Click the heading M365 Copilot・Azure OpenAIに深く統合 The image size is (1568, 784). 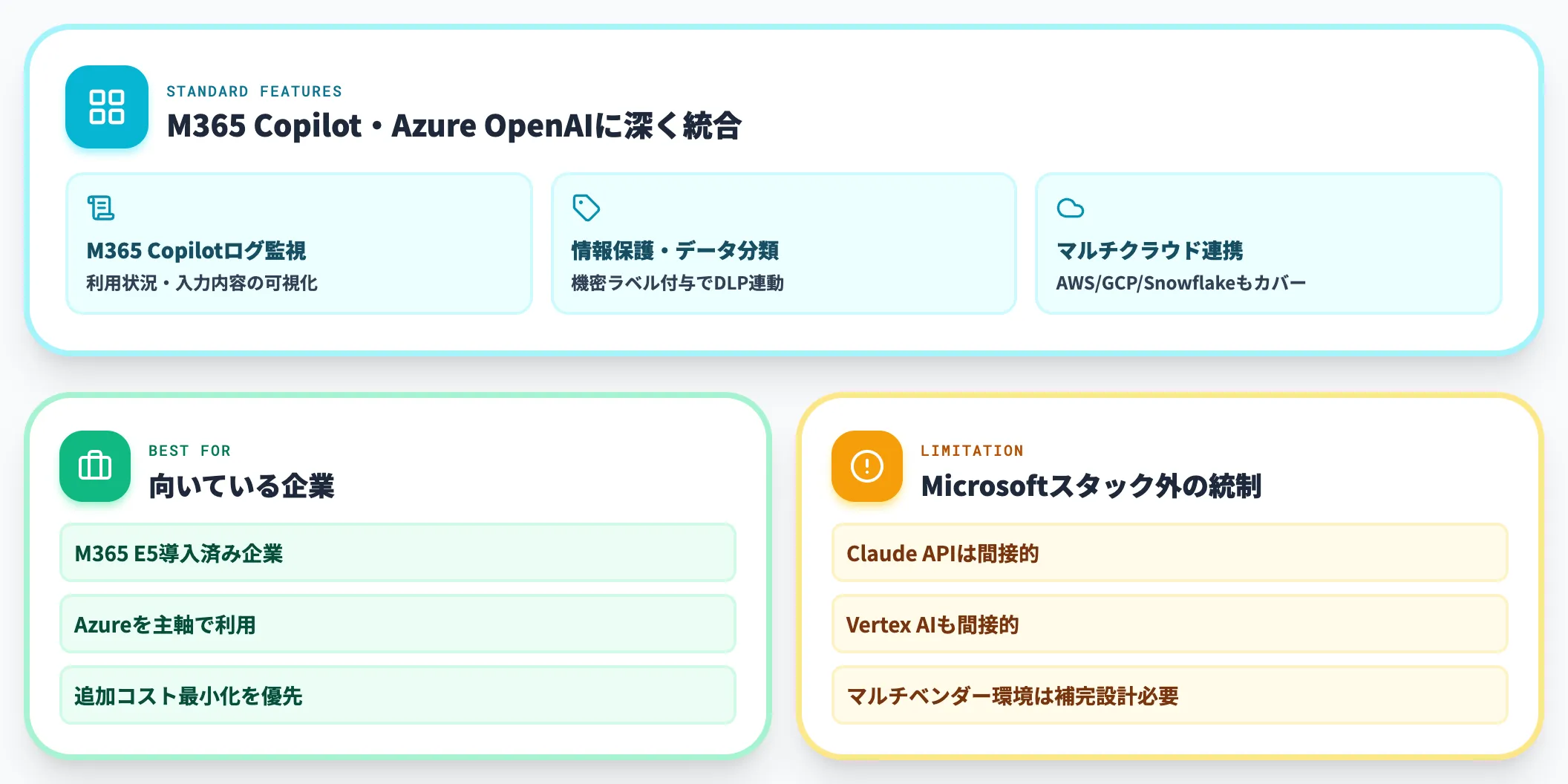[x=454, y=125]
